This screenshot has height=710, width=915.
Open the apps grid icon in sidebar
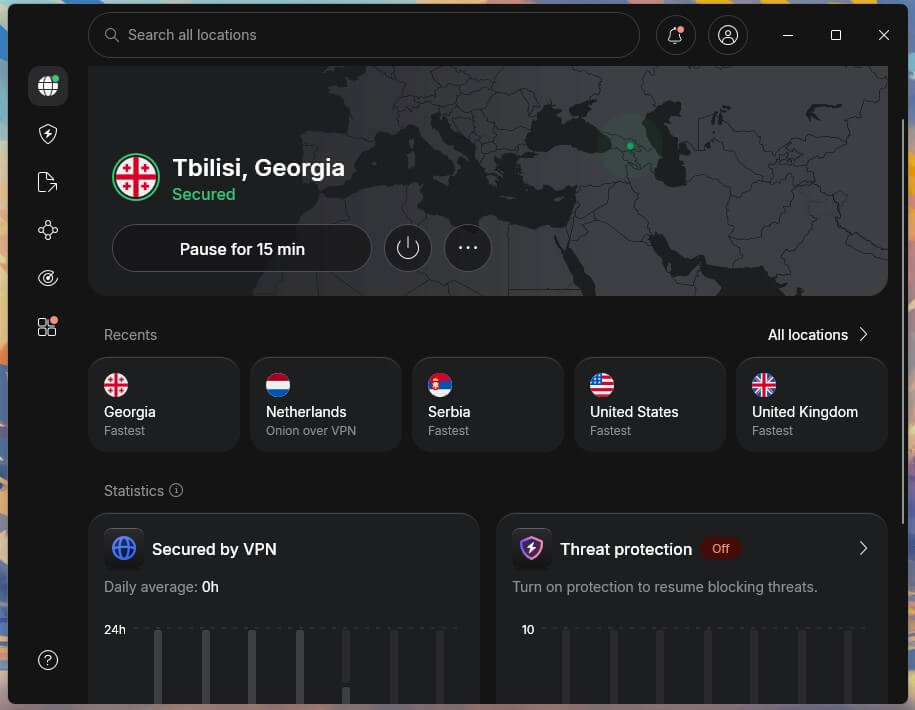[48, 326]
